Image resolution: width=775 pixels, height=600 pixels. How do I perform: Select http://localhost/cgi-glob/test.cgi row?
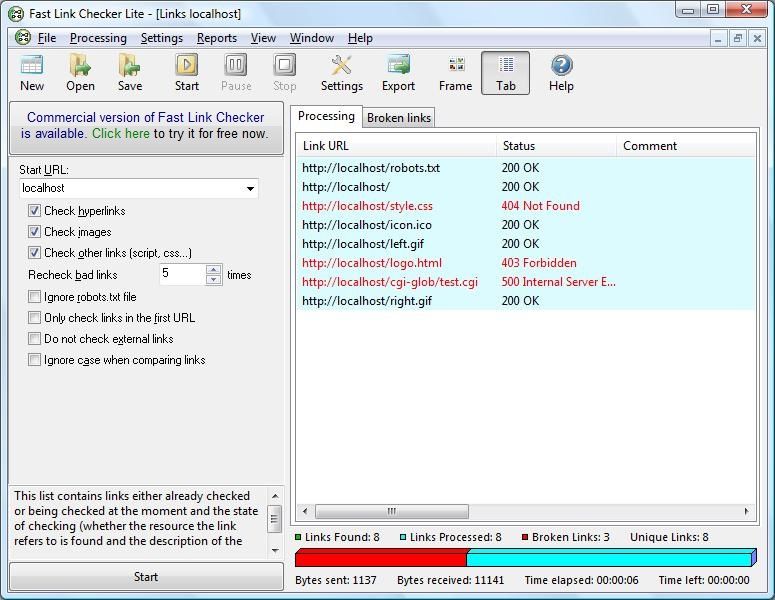[526, 282]
